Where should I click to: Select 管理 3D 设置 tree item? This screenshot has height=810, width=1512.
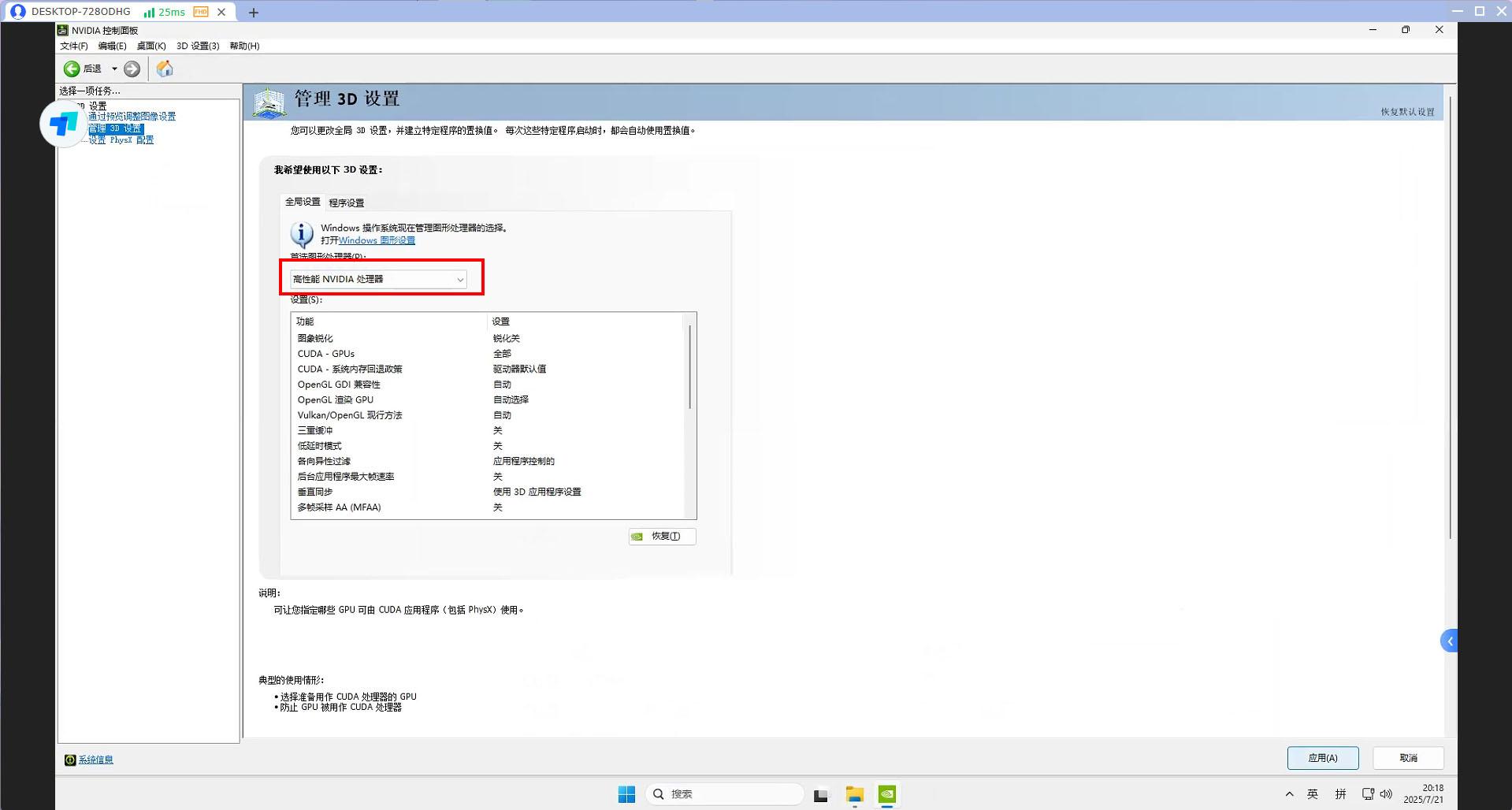(x=115, y=128)
